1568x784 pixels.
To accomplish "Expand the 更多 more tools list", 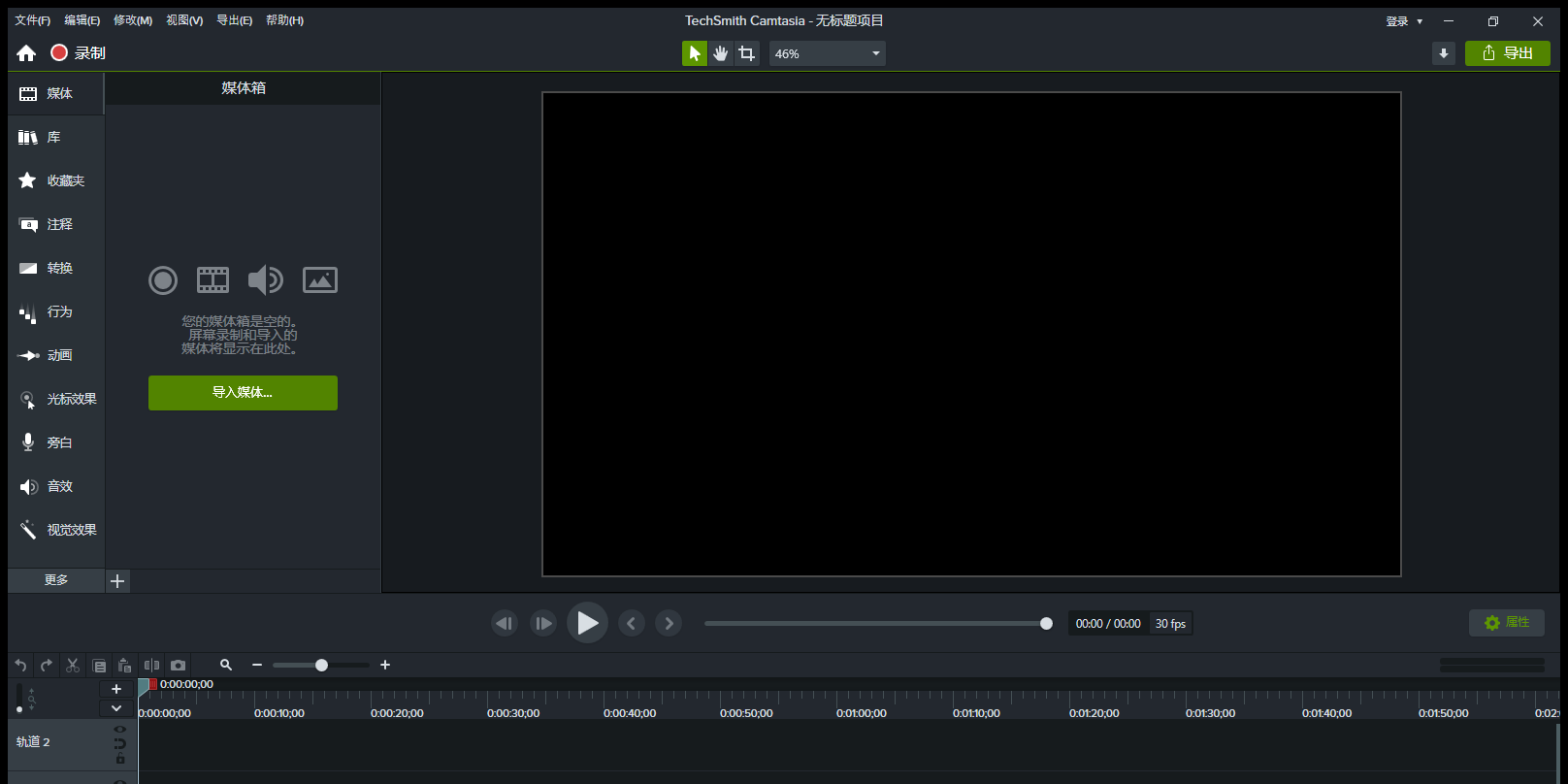I will pos(56,580).
